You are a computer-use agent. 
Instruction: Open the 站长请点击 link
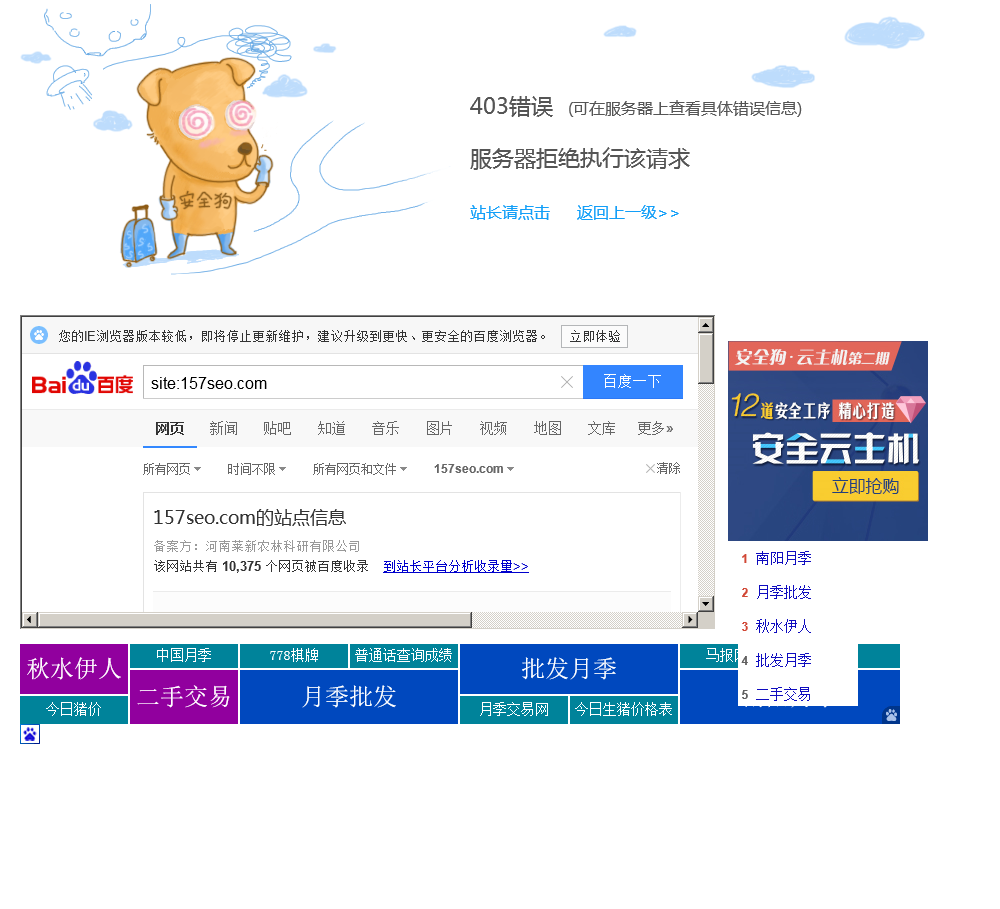point(510,212)
